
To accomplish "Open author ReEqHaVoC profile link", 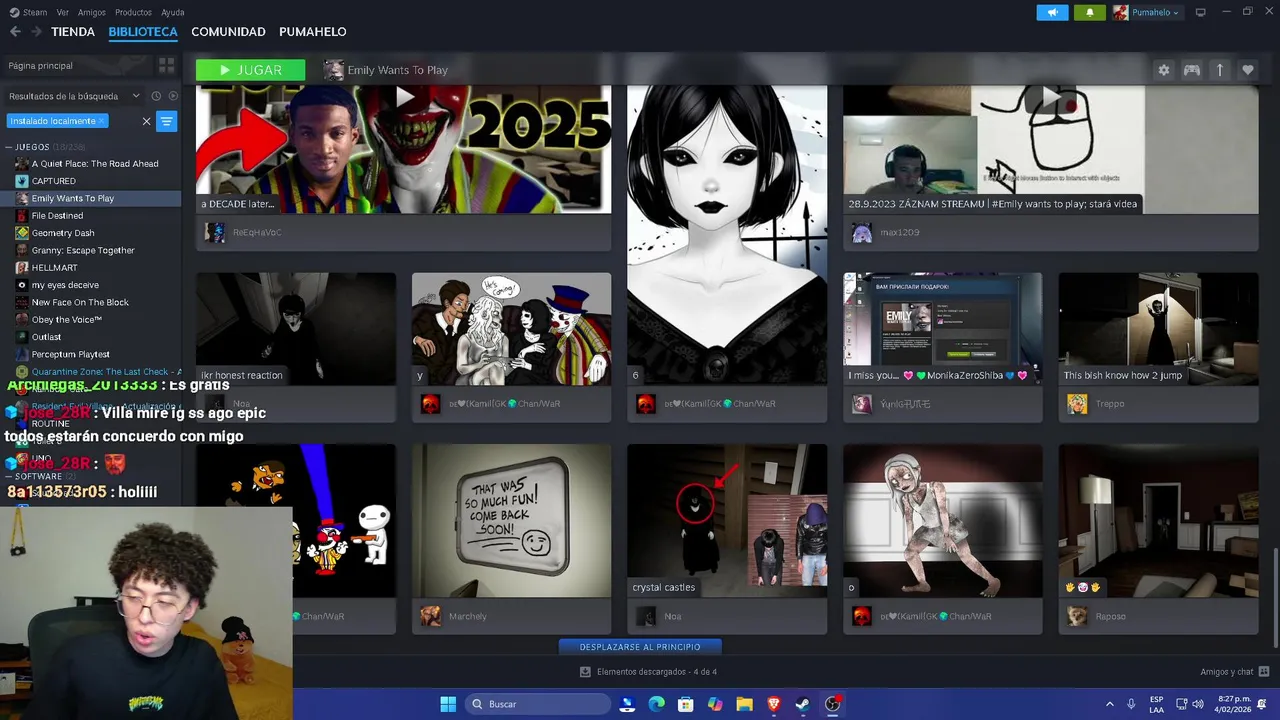I will coord(257,232).
